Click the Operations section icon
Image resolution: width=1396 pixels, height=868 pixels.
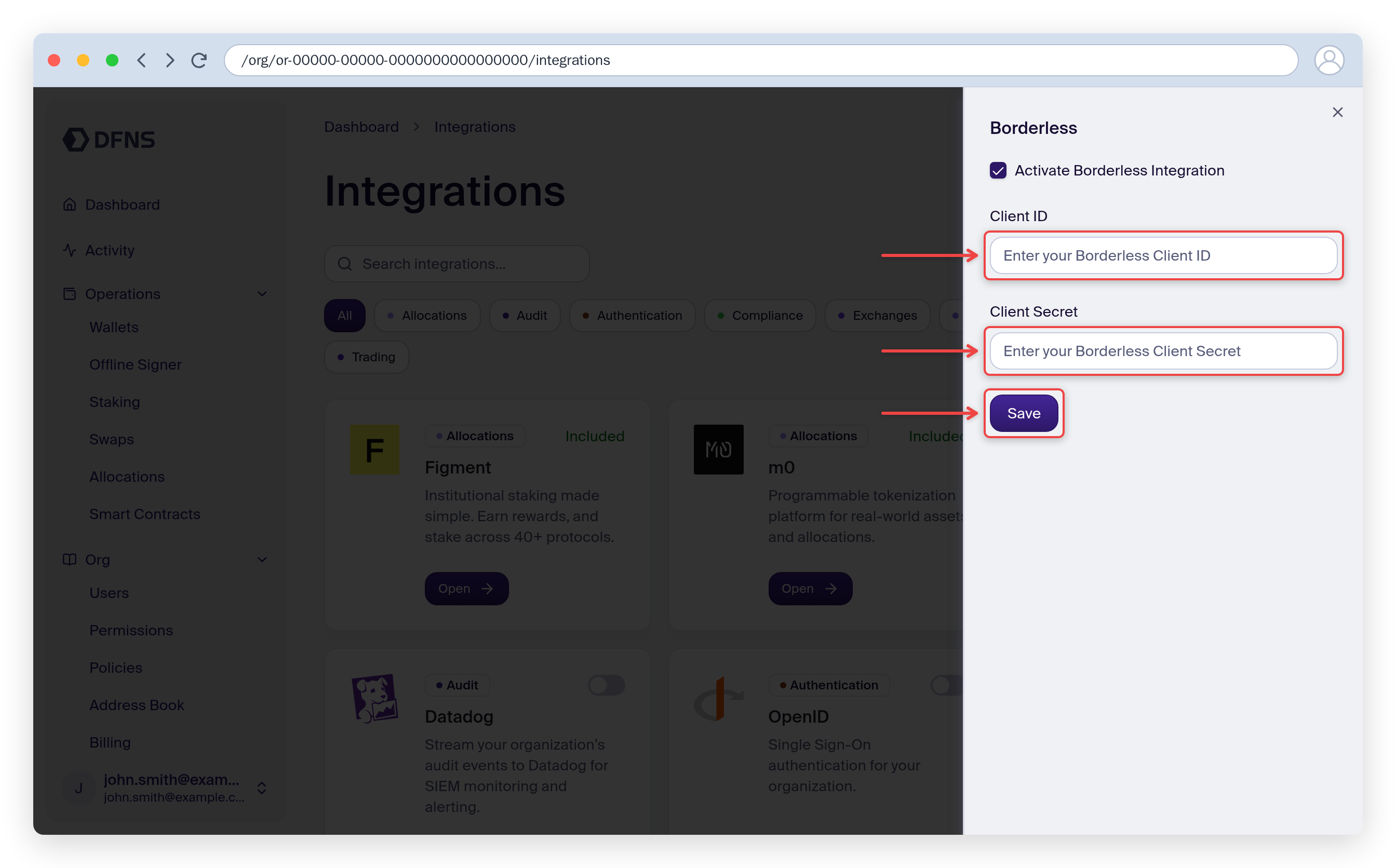pyautogui.click(x=70, y=294)
